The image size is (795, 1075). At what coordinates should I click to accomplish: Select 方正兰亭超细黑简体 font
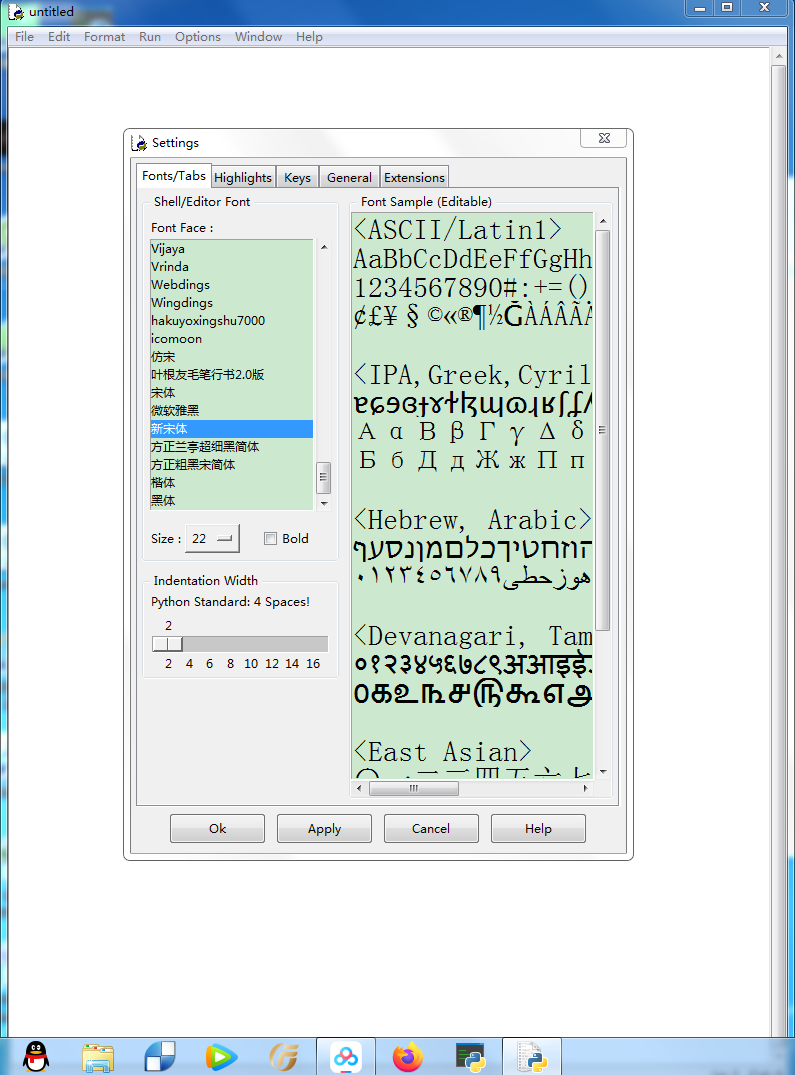tap(232, 446)
